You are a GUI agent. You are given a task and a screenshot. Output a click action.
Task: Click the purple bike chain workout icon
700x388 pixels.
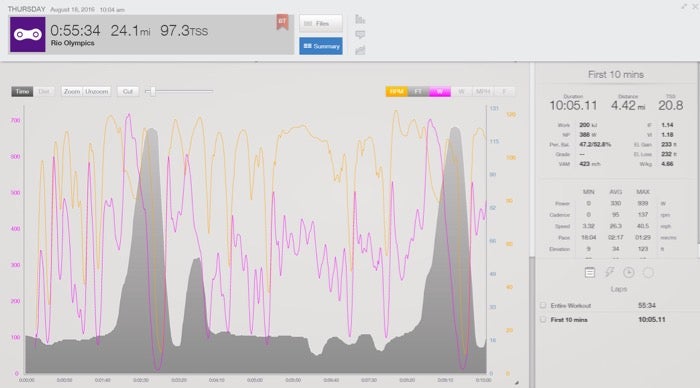pos(28,35)
